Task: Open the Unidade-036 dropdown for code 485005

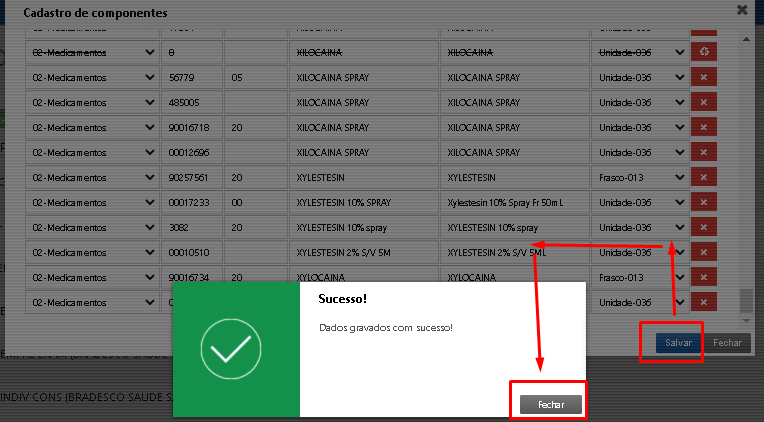Action: (x=640, y=102)
